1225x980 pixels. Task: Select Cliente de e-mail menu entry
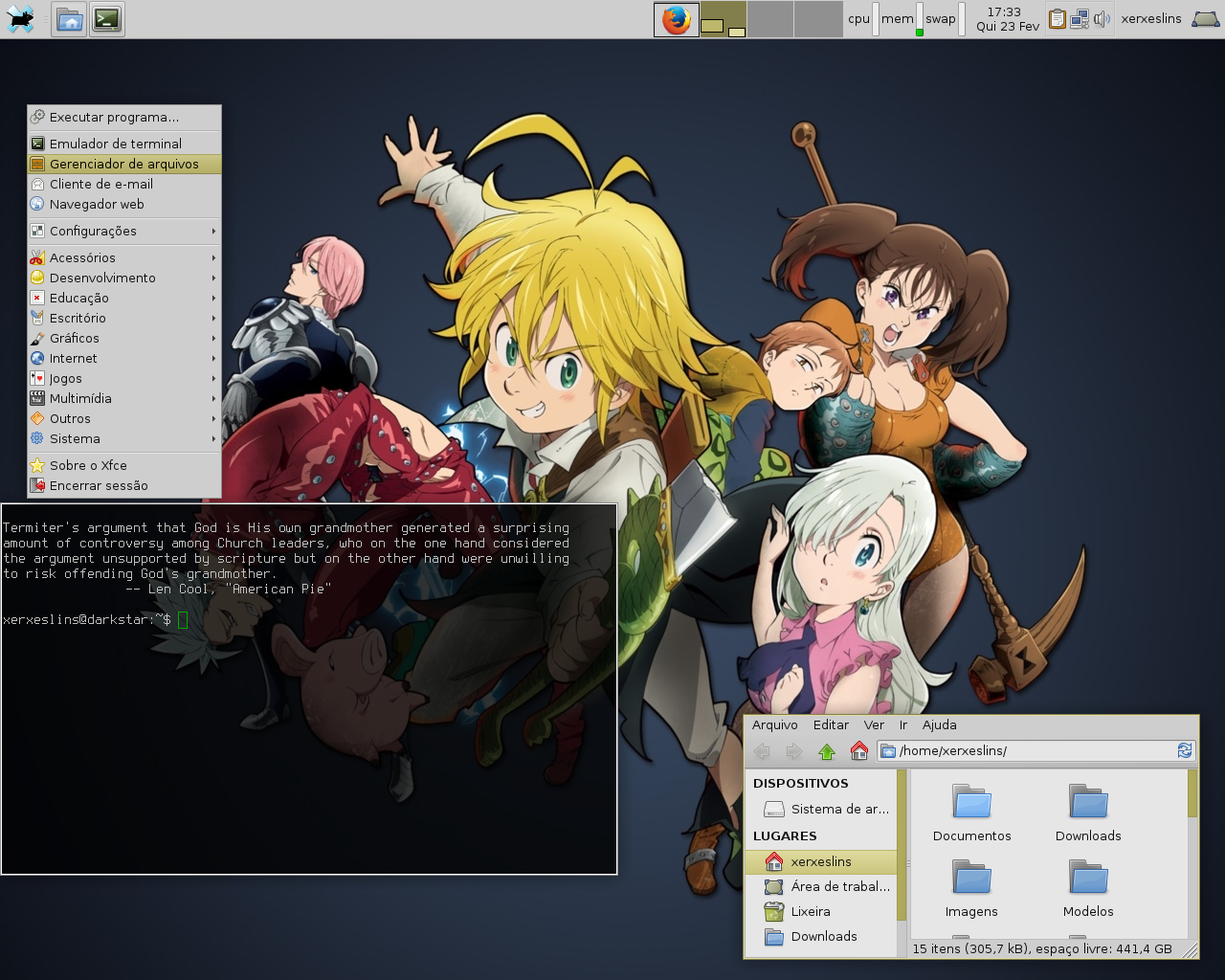[x=124, y=184]
